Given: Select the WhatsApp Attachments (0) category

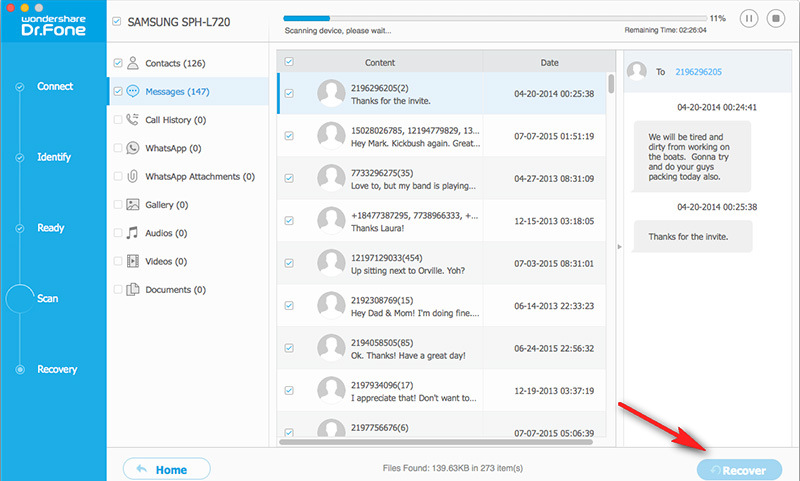Looking at the screenshot, I should click(x=188, y=176).
